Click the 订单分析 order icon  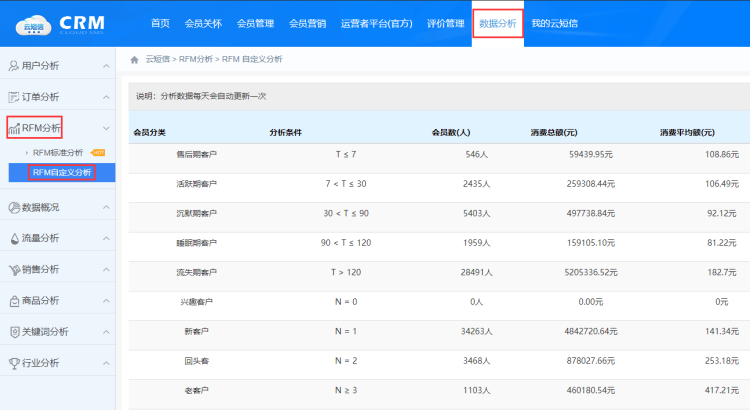pos(13,97)
